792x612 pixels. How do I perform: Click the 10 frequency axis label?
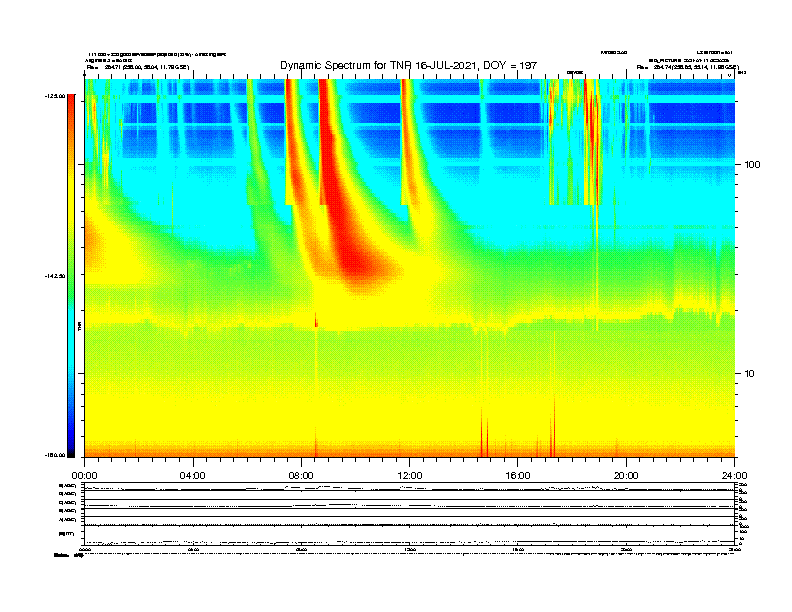[749, 374]
